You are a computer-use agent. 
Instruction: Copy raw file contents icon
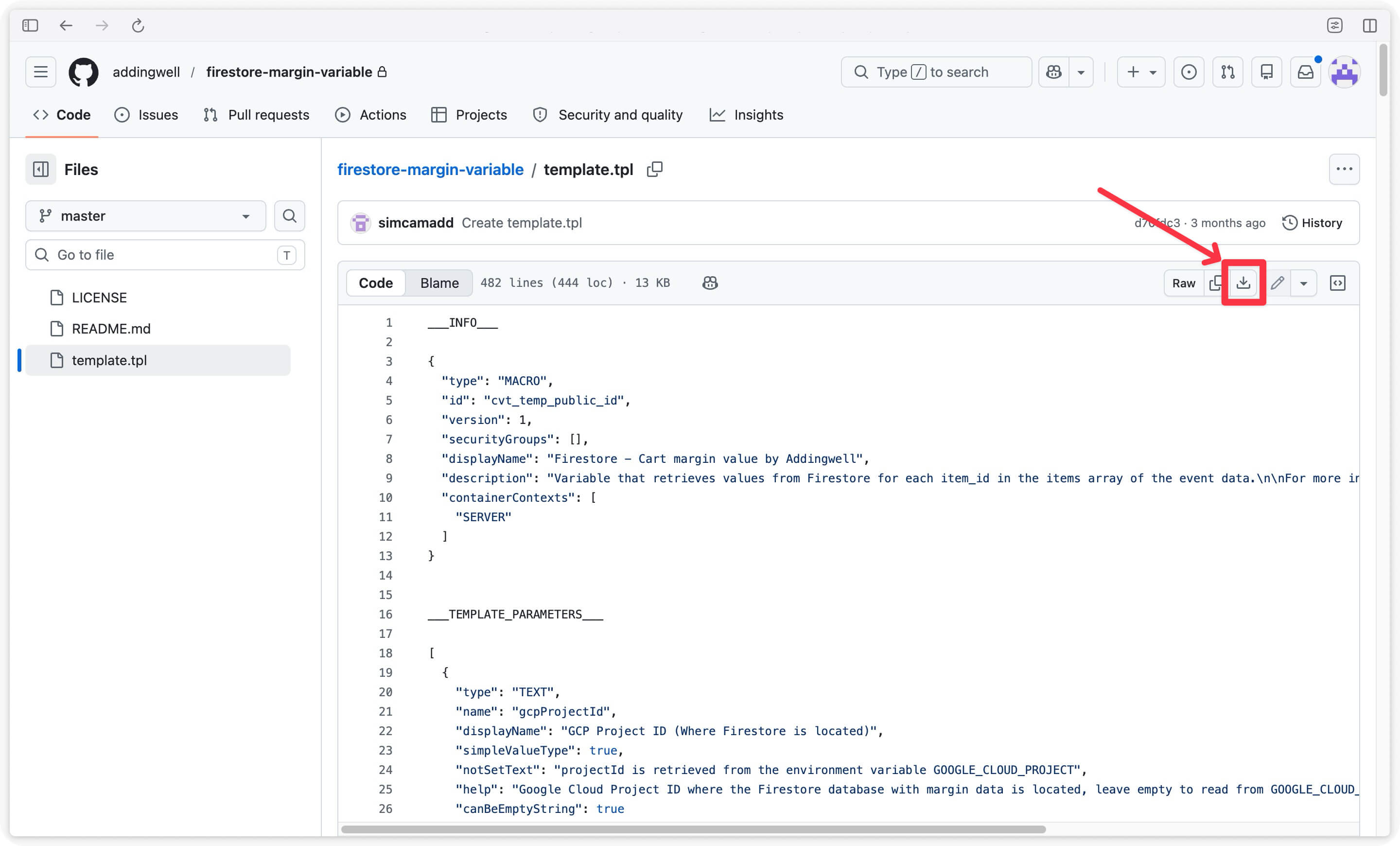pyautogui.click(x=1215, y=283)
